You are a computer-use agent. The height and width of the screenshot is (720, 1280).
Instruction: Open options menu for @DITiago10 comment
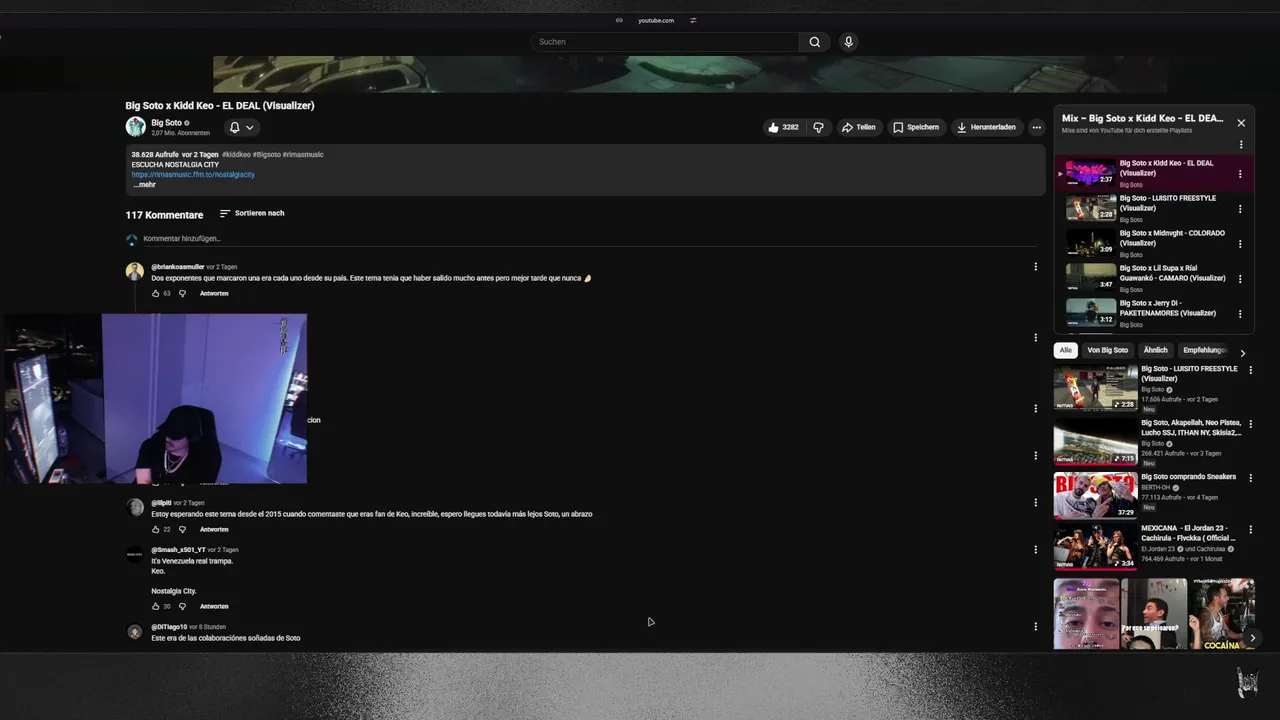[1036, 627]
